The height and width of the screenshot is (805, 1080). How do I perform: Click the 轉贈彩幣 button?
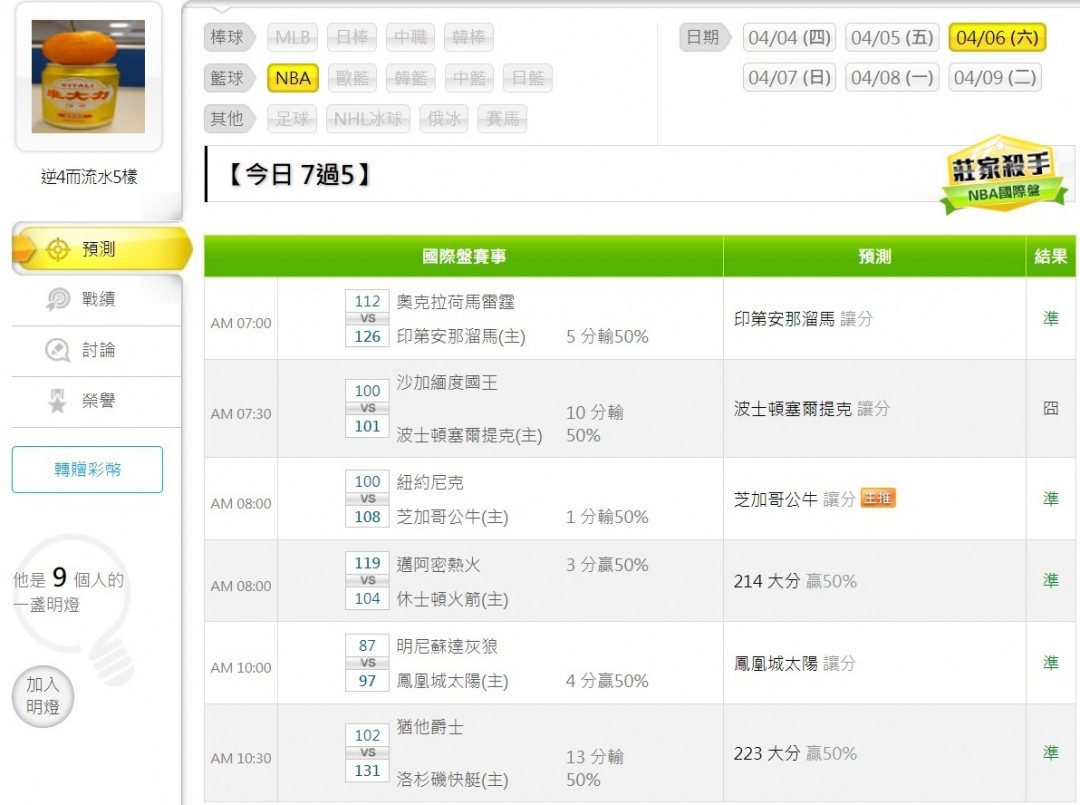[87, 470]
